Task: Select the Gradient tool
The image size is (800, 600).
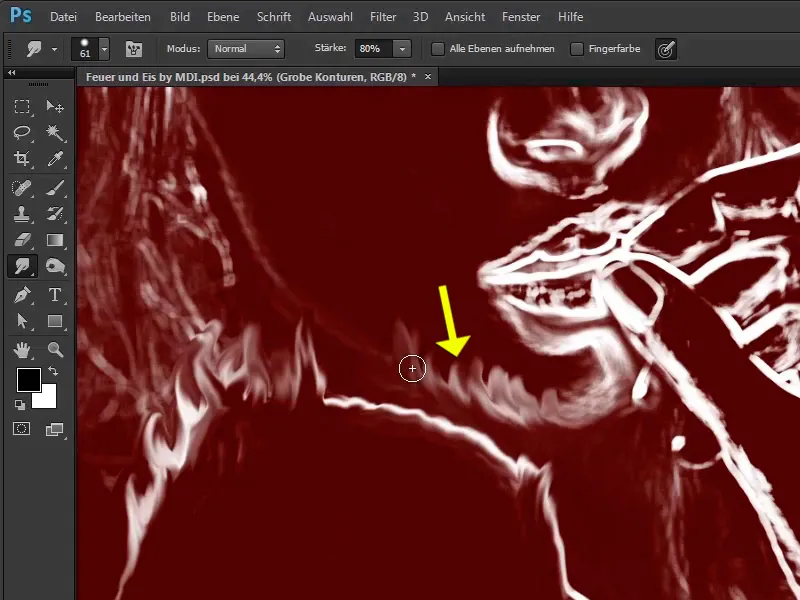Action: point(55,240)
